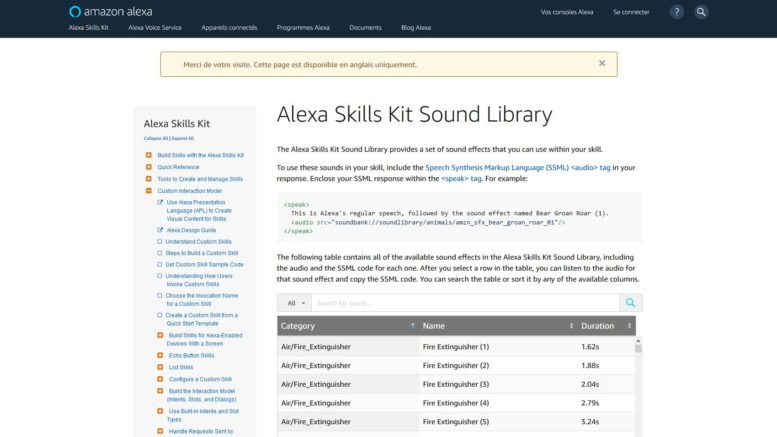Open Use Alexa Presentation Language external link
The image size is (777, 437).
point(199,210)
